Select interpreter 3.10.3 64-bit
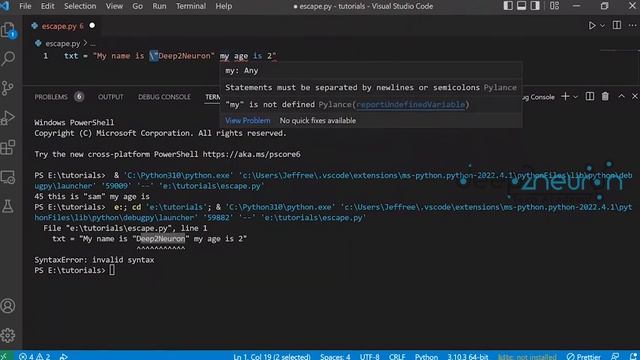640x360 pixels. click(468, 356)
